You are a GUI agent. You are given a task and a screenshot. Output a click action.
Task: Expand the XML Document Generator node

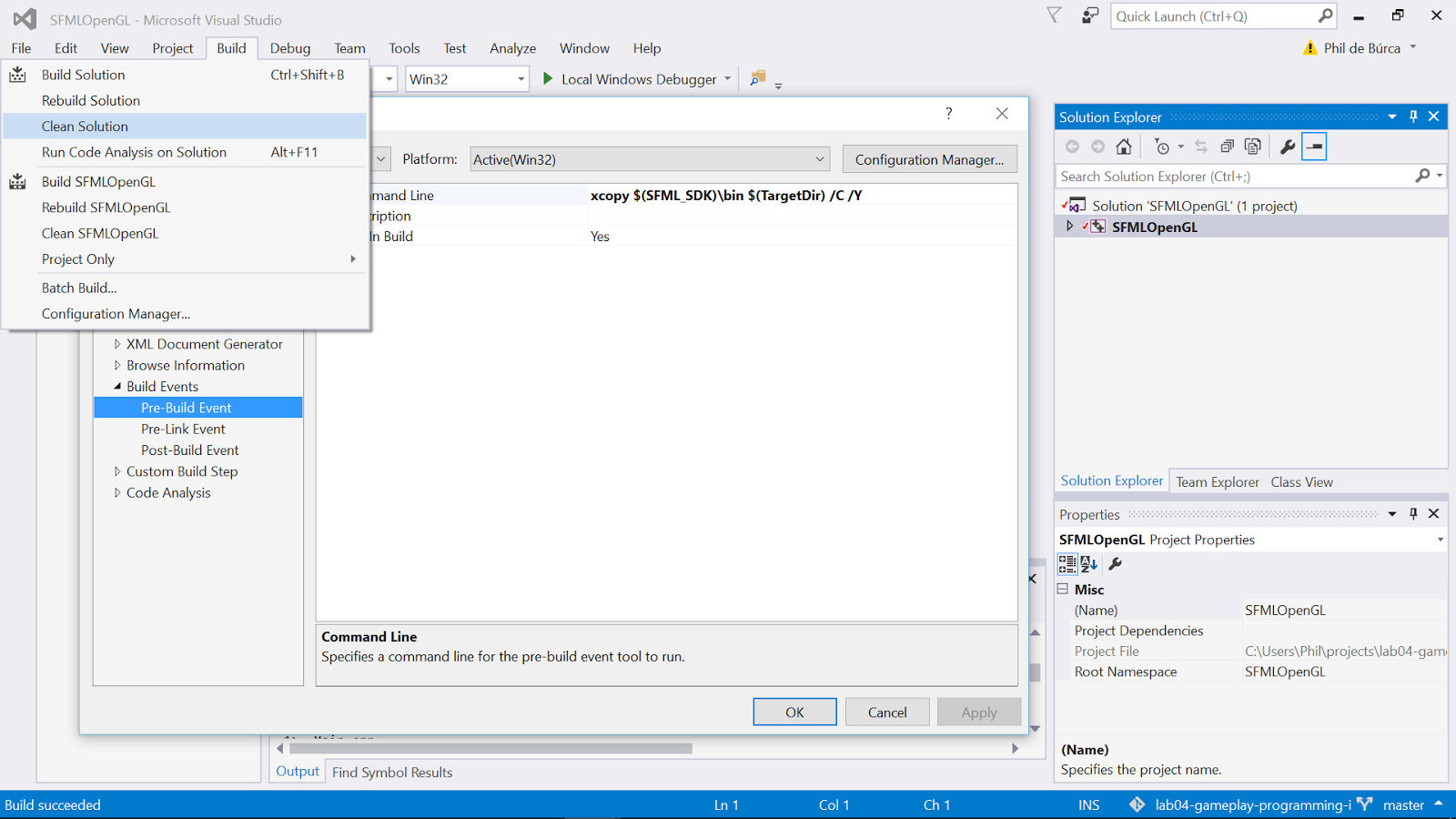(117, 344)
